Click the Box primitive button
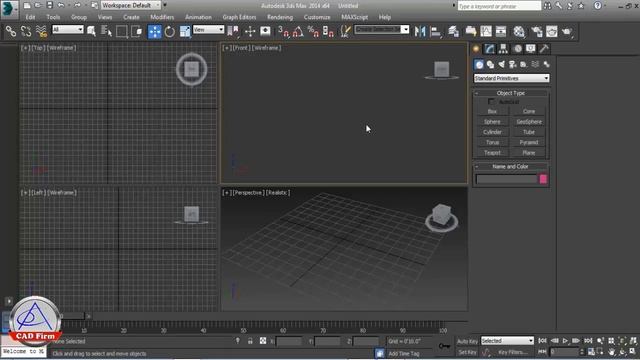The height and width of the screenshot is (360, 640). [x=493, y=111]
